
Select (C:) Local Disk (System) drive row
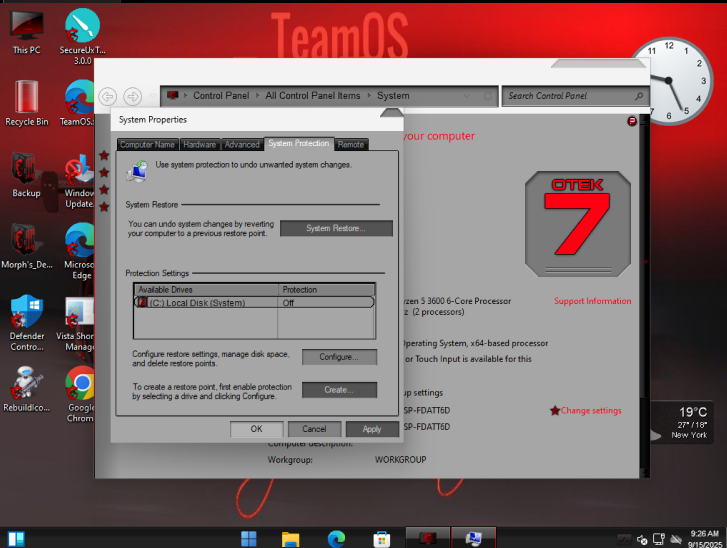click(x=254, y=303)
